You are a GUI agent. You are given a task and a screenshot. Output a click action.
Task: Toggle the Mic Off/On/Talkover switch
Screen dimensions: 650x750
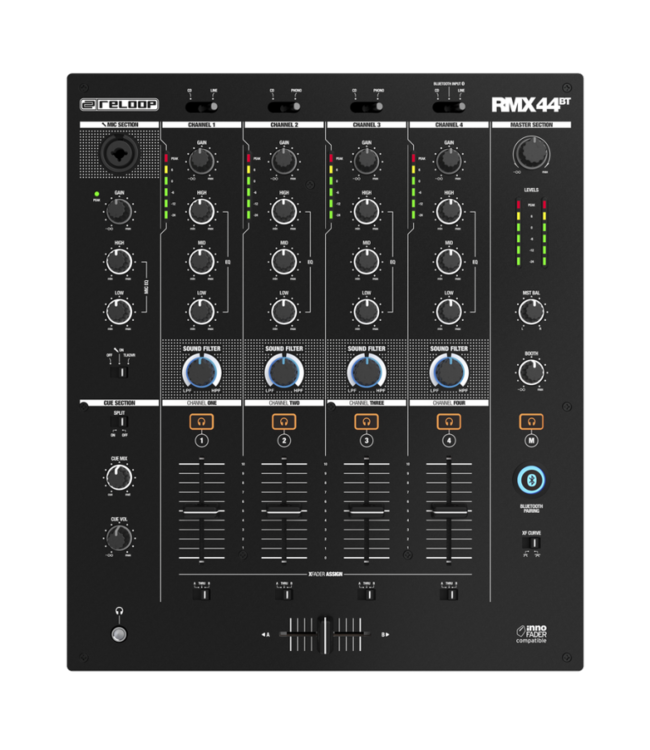[x=119, y=372]
